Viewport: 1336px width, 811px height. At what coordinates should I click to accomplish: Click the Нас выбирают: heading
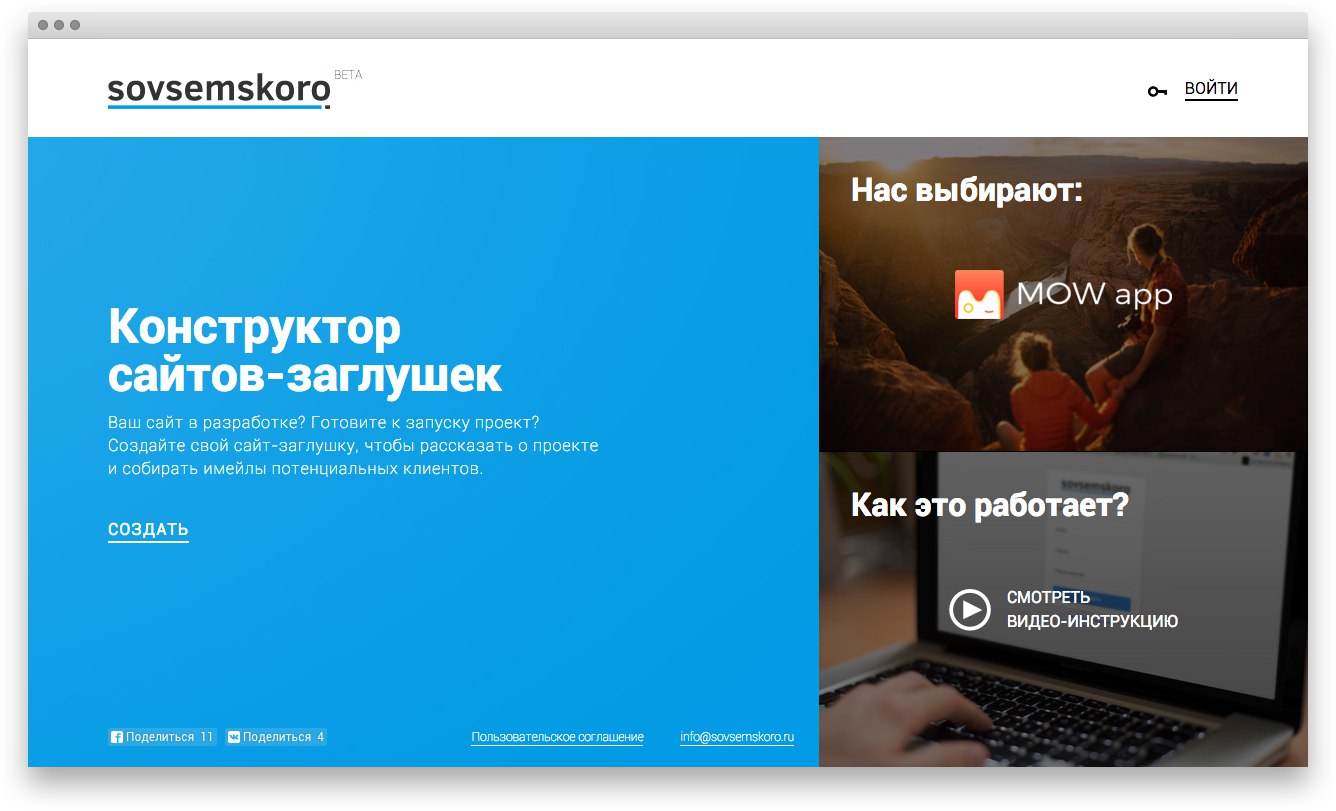[966, 190]
